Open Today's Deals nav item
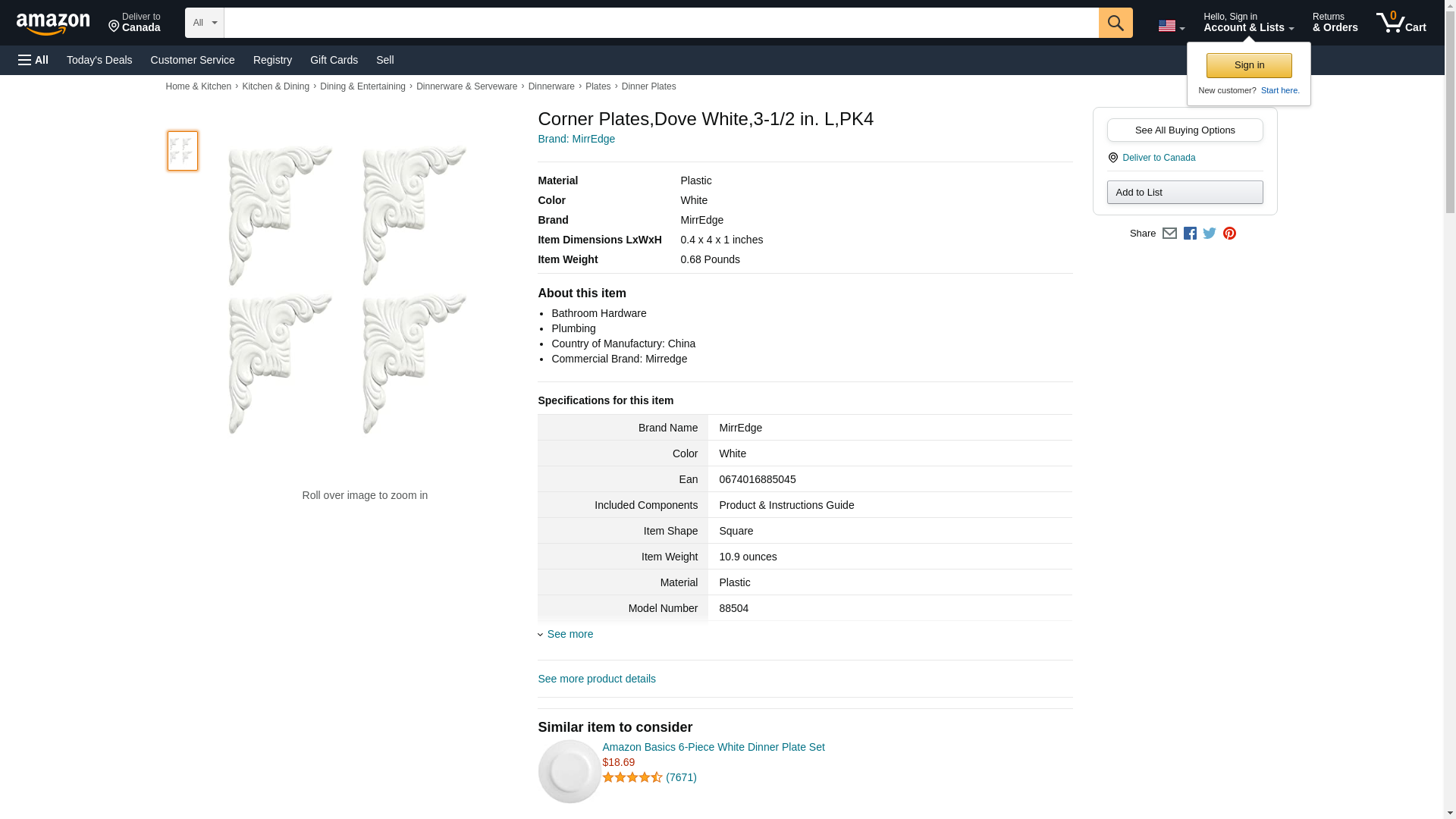Screen dimensions: 1456x819 coord(99,60)
